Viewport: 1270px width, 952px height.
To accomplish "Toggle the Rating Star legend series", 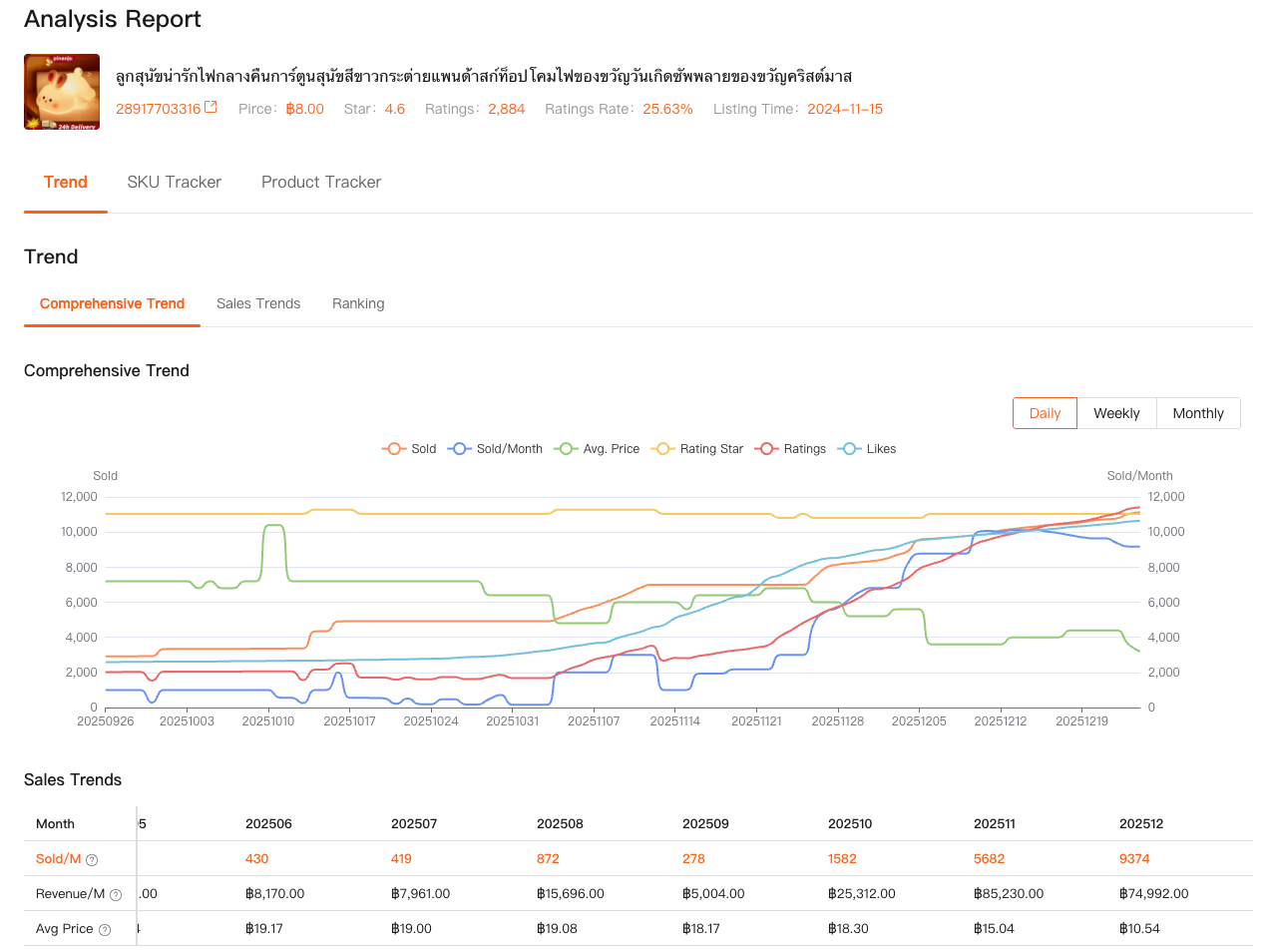I will pyautogui.click(x=697, y=449).
